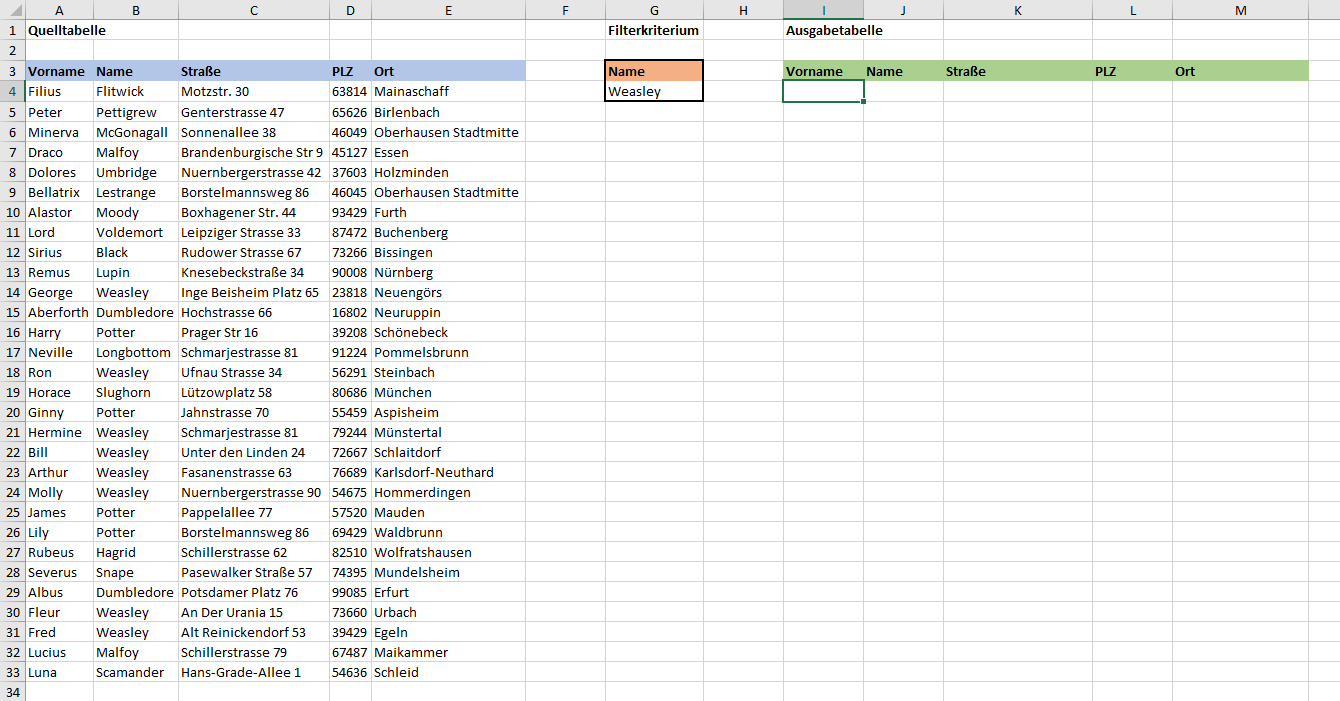This screenshot has height=701, width=1340.
Task: Select the cell 'Hans-Grade-Allee 1'
Action: point(254,672)
